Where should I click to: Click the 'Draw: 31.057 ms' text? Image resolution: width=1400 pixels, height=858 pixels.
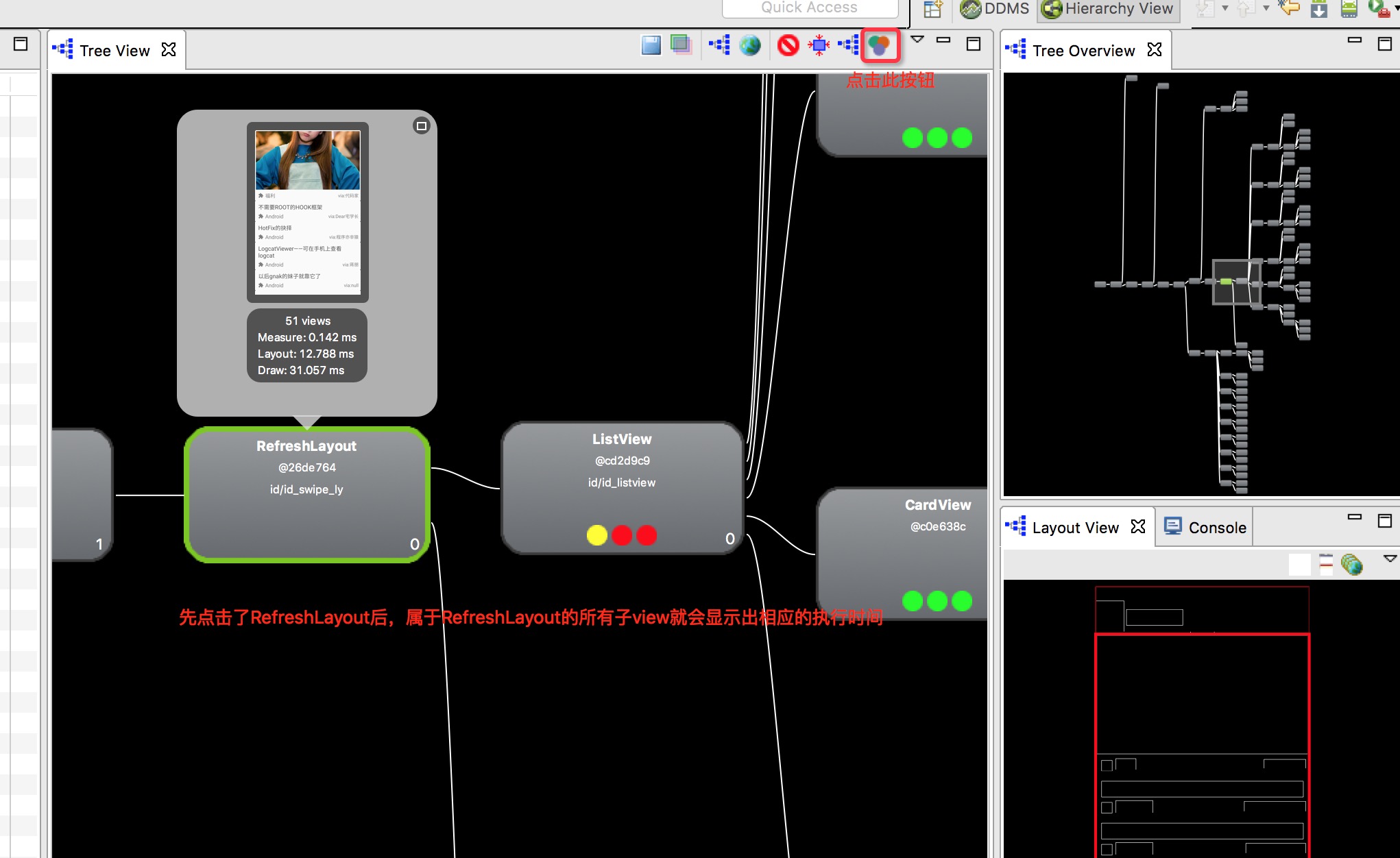point(301,370)
